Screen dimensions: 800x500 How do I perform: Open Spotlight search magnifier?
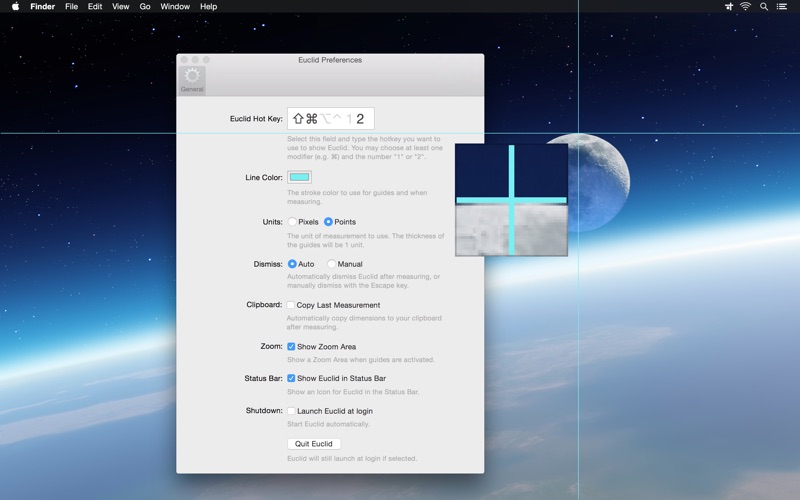pos(764,7)
